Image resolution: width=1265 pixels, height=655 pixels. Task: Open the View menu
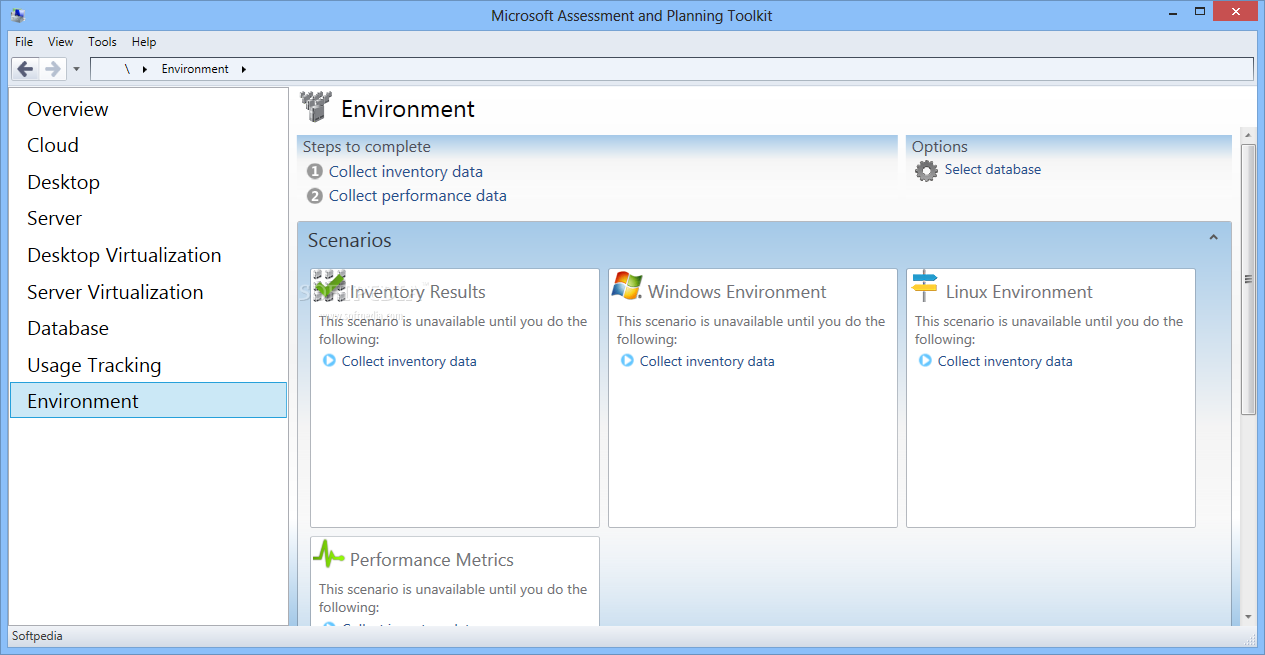[61, 42]
